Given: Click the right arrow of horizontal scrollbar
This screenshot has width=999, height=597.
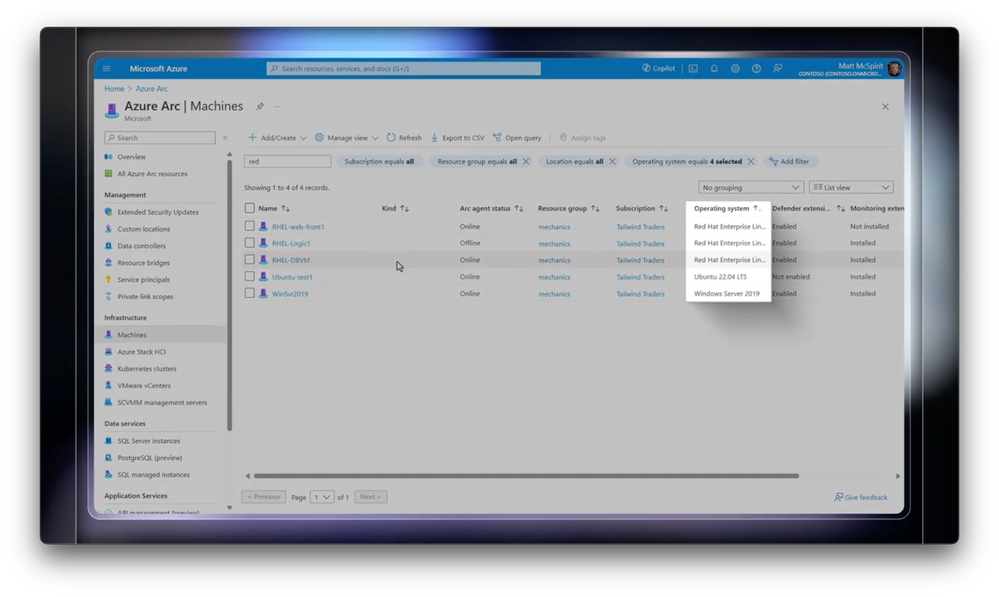Looking at the screenshot, I should pos(898,476).
